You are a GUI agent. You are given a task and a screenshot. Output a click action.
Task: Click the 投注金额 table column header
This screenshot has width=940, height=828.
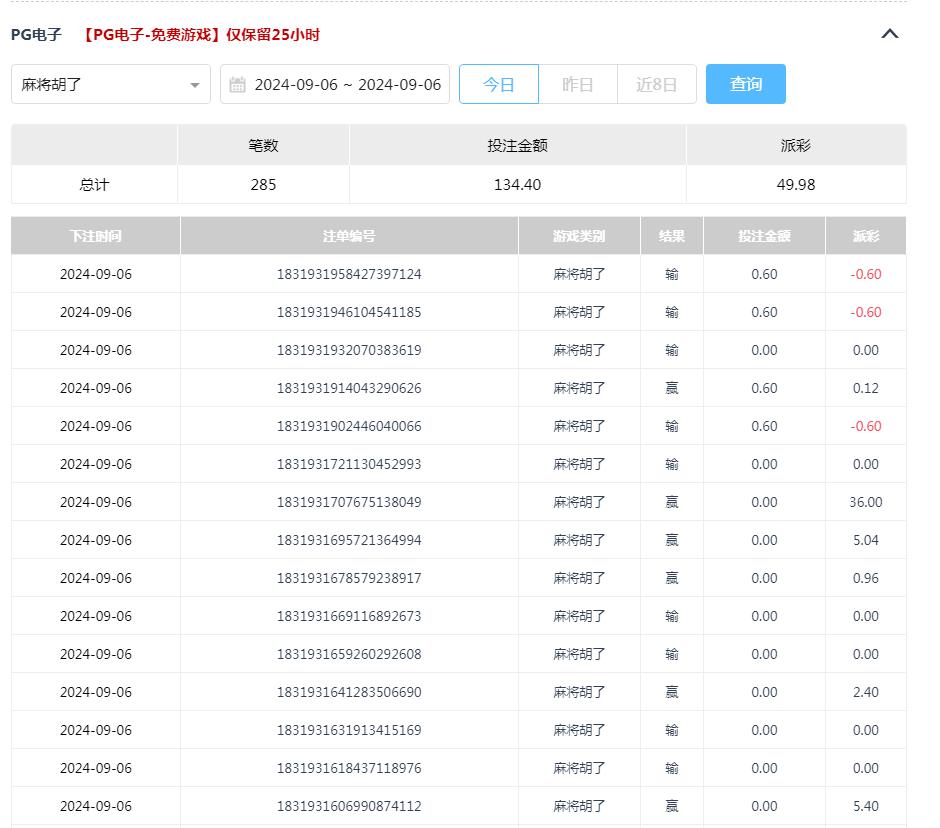click(x=764, y=236)
